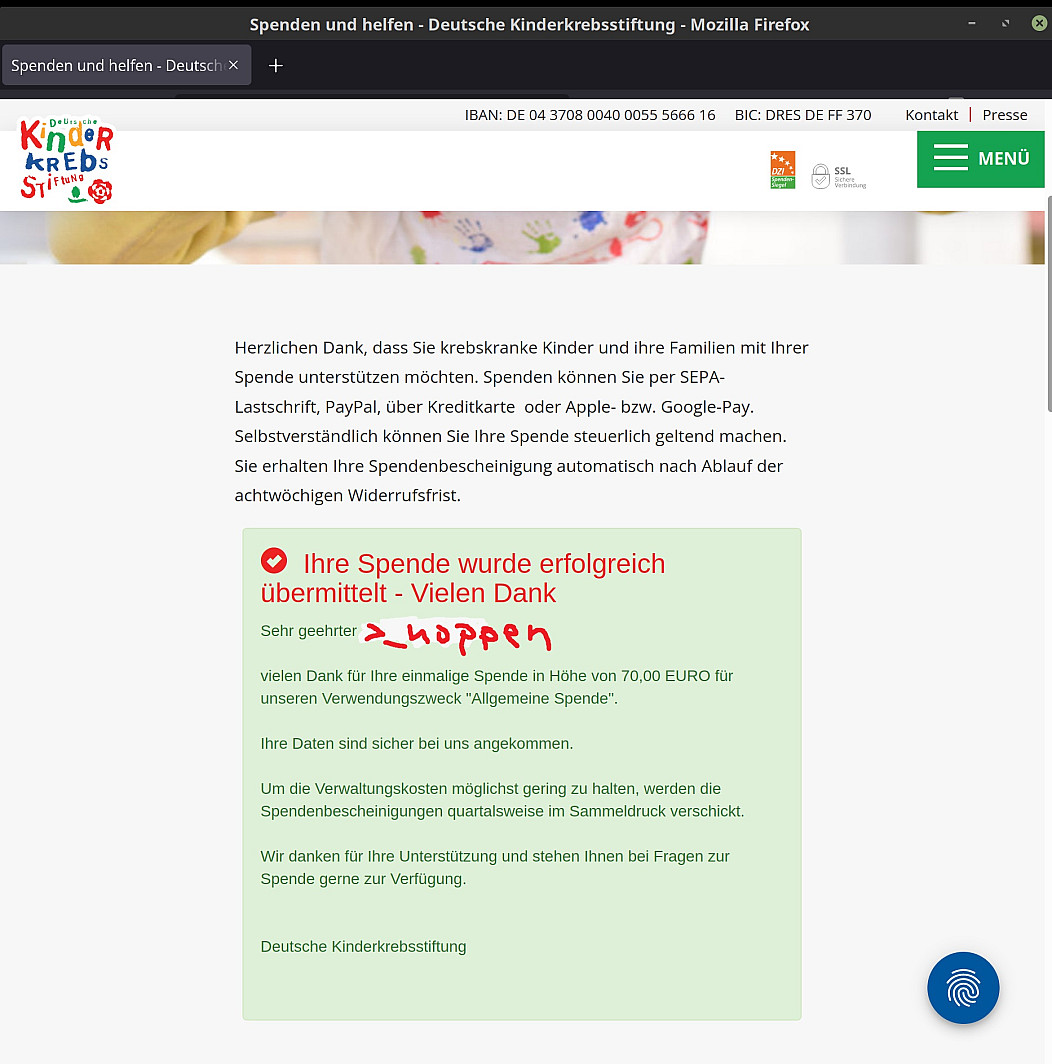Close the 'Spenden und helfen' tab
The height and width of the screenshot is (1064, 1052).
(233, 65)
